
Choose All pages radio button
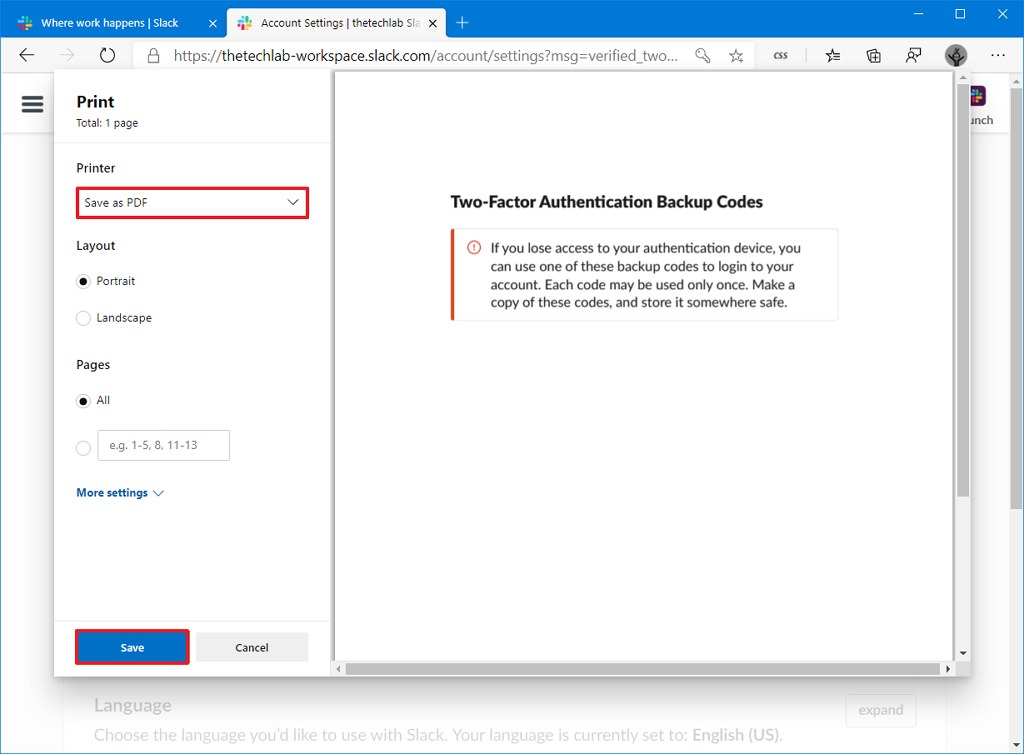tap(84, 401)
